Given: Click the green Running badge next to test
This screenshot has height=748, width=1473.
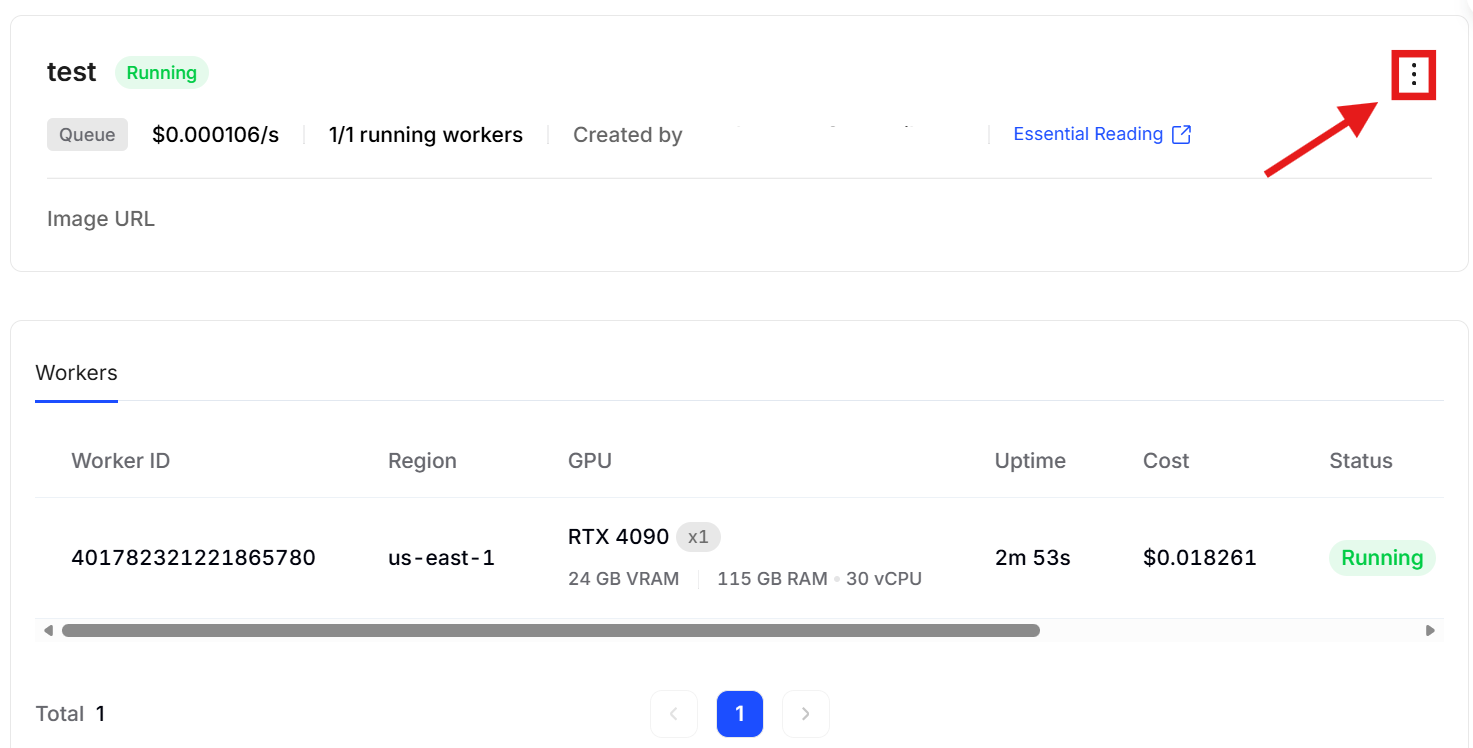Looking at the screenshot, I should click(161, 73).
